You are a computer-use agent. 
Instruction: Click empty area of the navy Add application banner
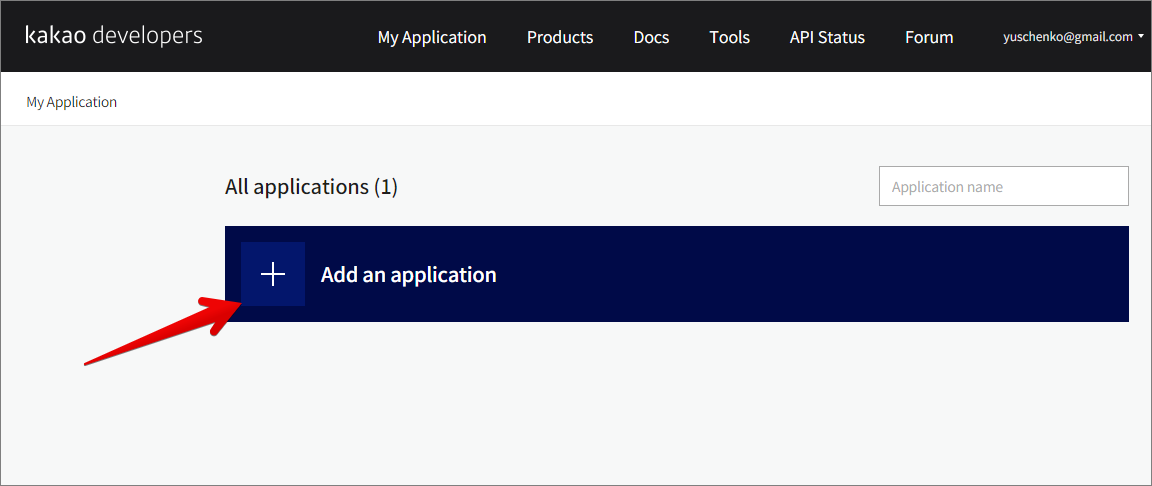pos(800,274)
